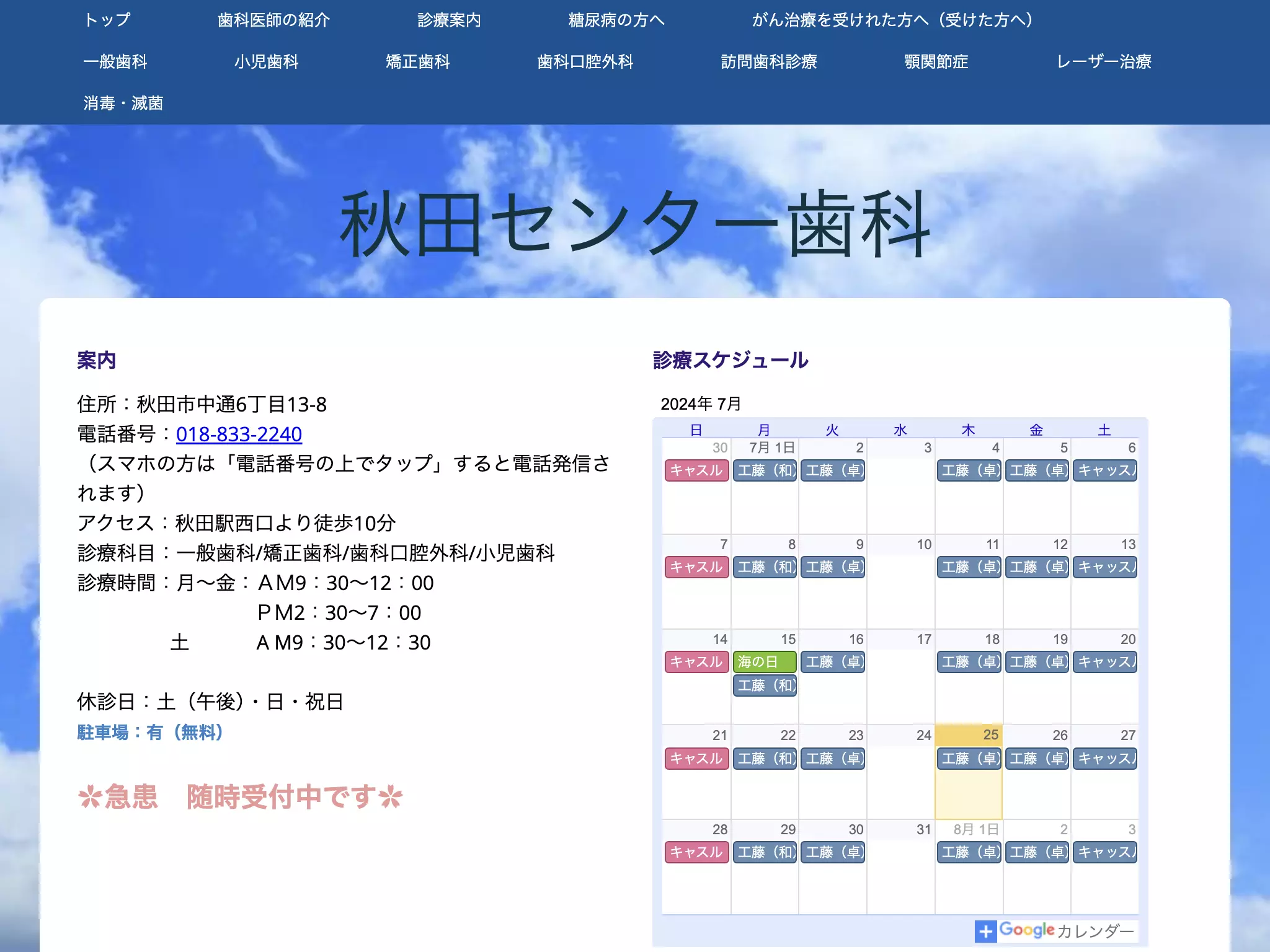The width and height of the screenshot is (1270, 952).
Task: Open 海の日 holiday event on July 15
Action: click(x=765, y=662)
